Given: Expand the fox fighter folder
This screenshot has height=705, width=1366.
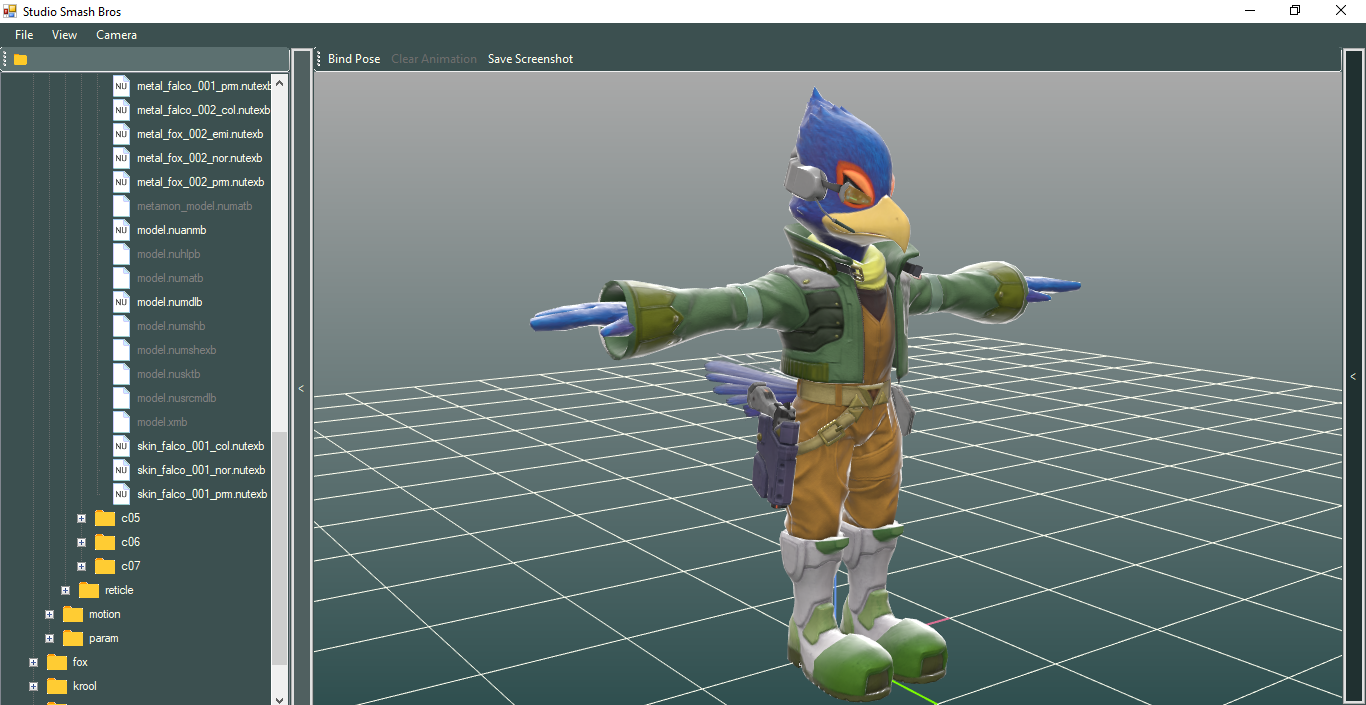Looking at the screenshot, I should pyautogui.click(x=33, y=662).
